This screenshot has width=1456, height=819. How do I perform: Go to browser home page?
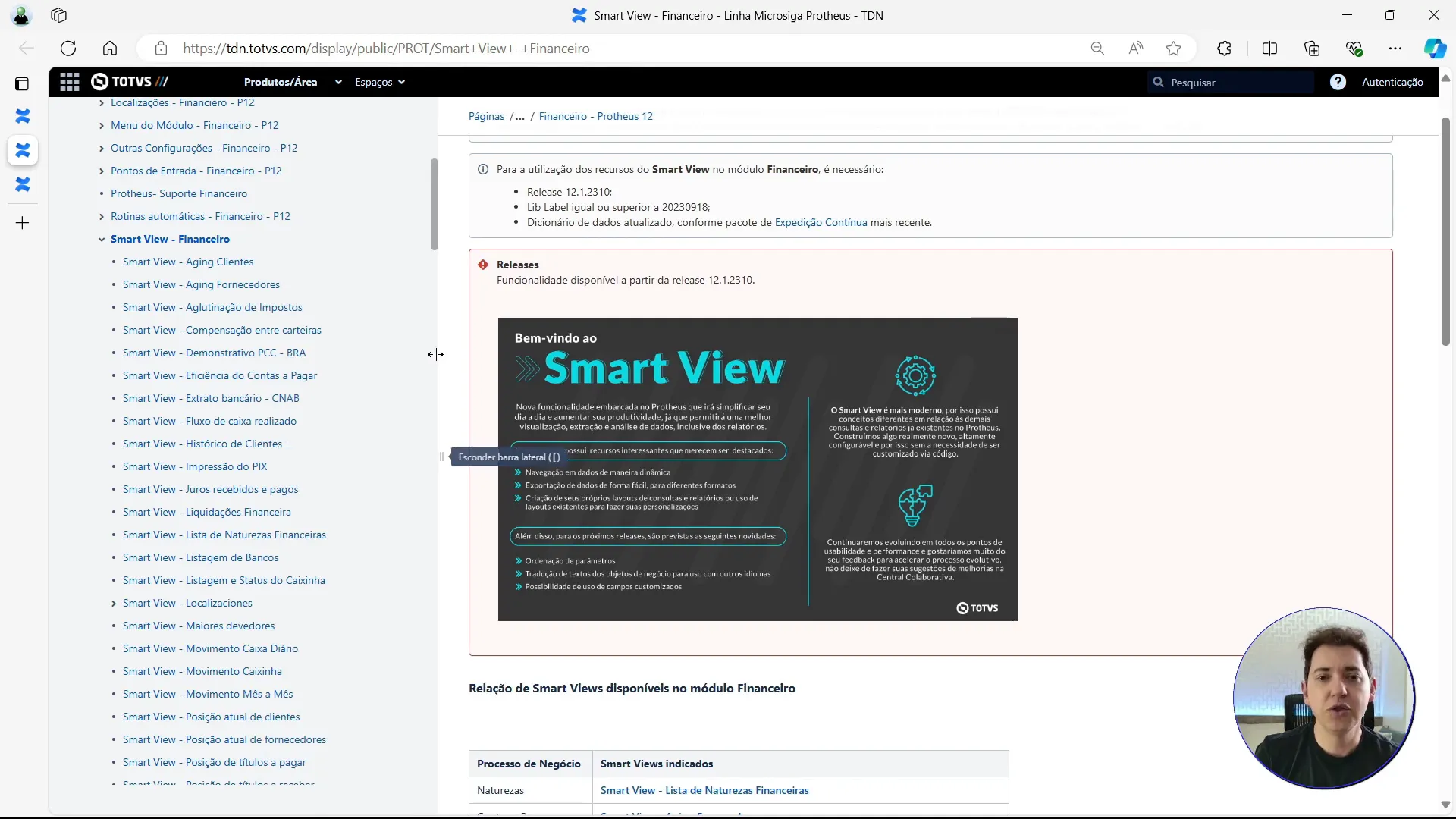tap(110, 49)
